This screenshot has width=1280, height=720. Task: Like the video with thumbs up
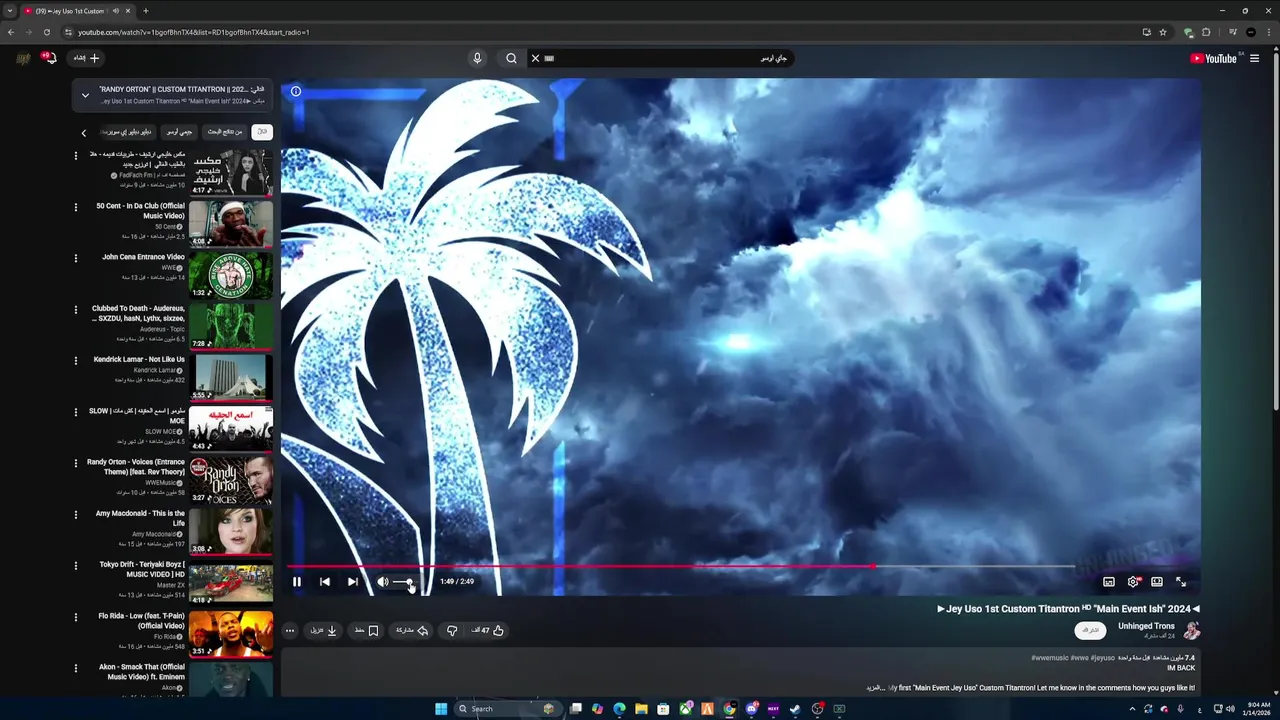[x=488, y=630]
